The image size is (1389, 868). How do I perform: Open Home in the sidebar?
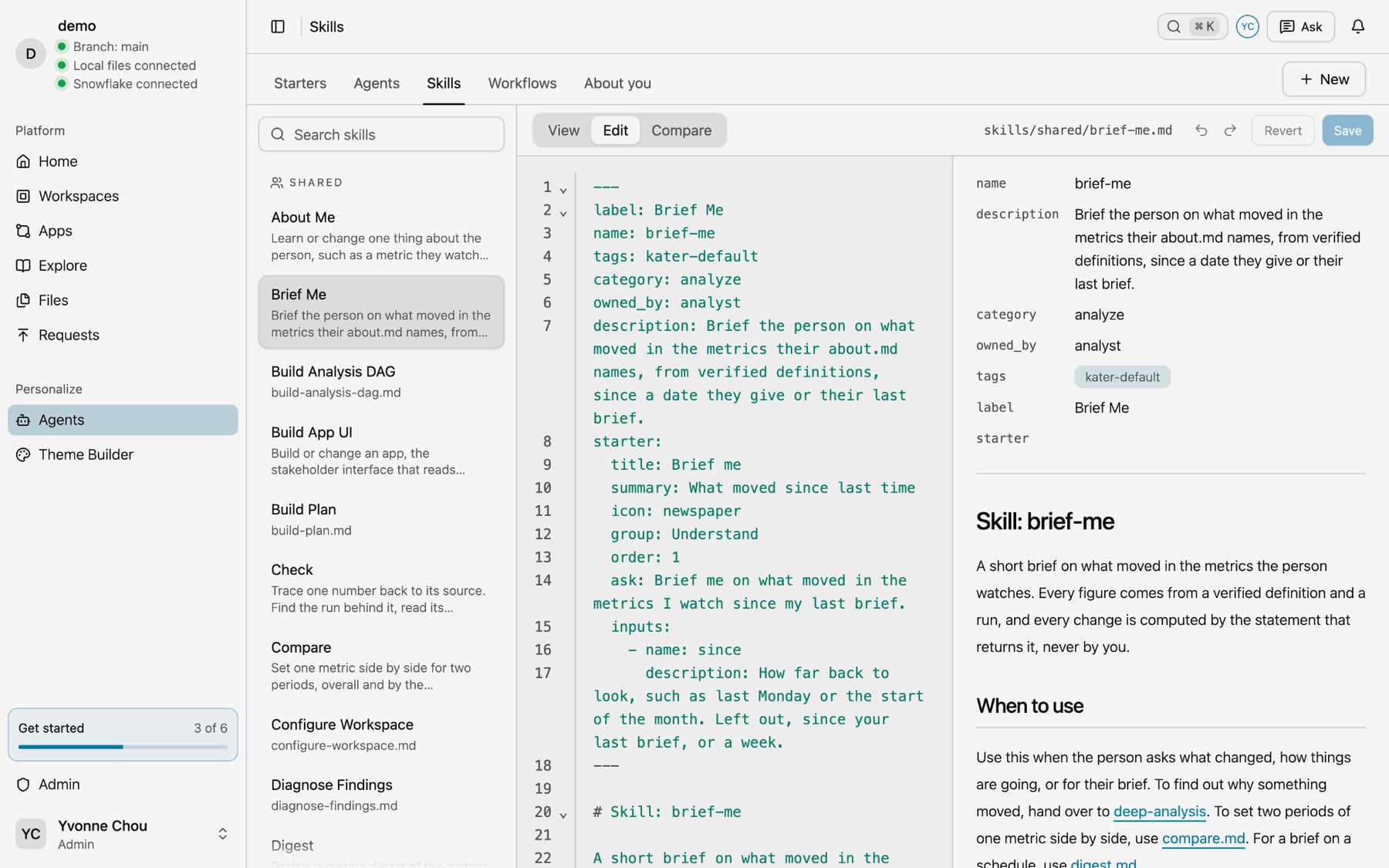pos(123,161)
